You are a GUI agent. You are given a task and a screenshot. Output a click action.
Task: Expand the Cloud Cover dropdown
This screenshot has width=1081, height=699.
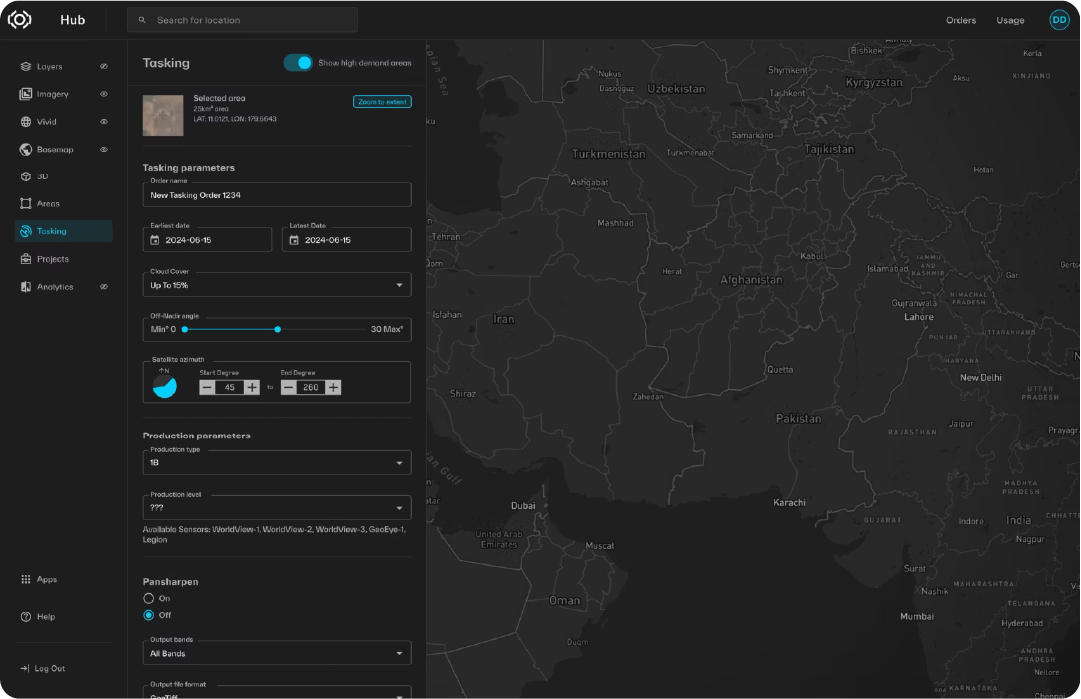[400, 286]
